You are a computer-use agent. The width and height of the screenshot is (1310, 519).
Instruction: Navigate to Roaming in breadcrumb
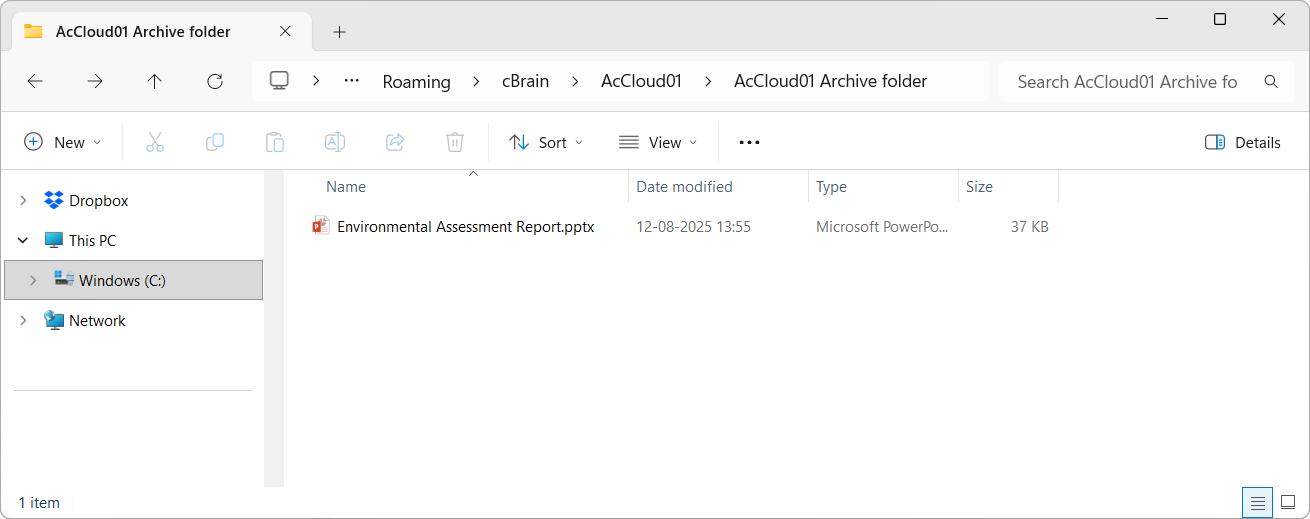click(416, 81)
